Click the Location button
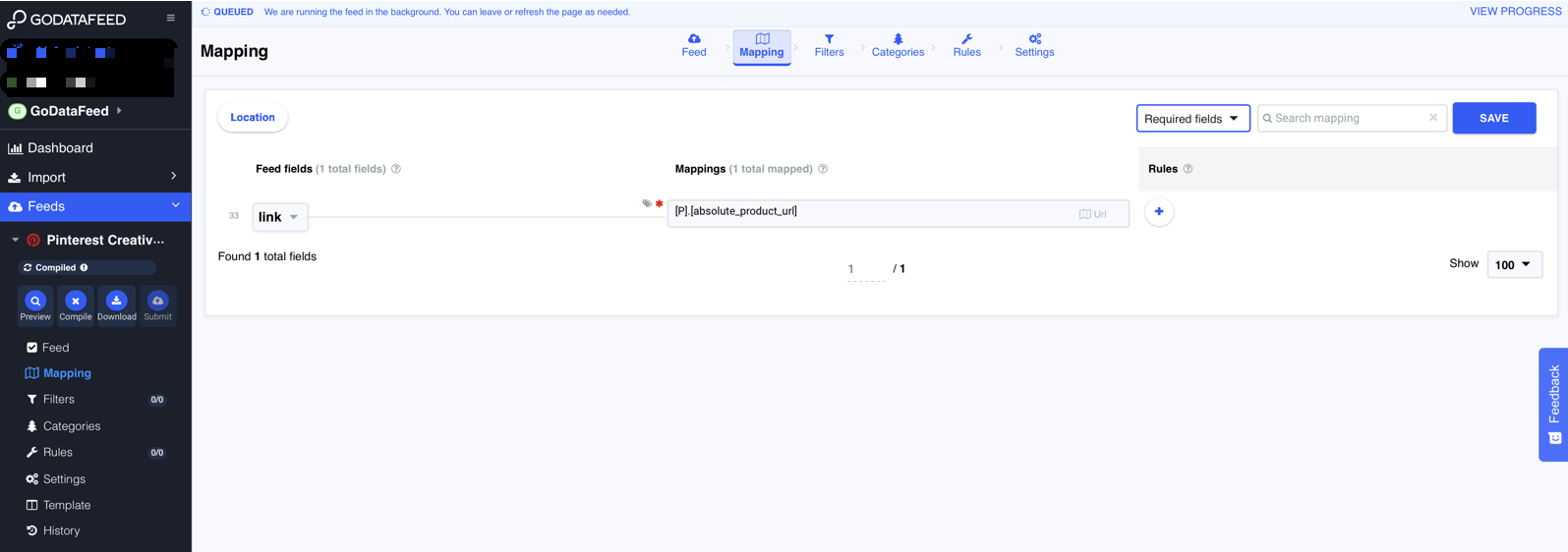The width and height of the screenshot is (1568, 552). point(253,117)
